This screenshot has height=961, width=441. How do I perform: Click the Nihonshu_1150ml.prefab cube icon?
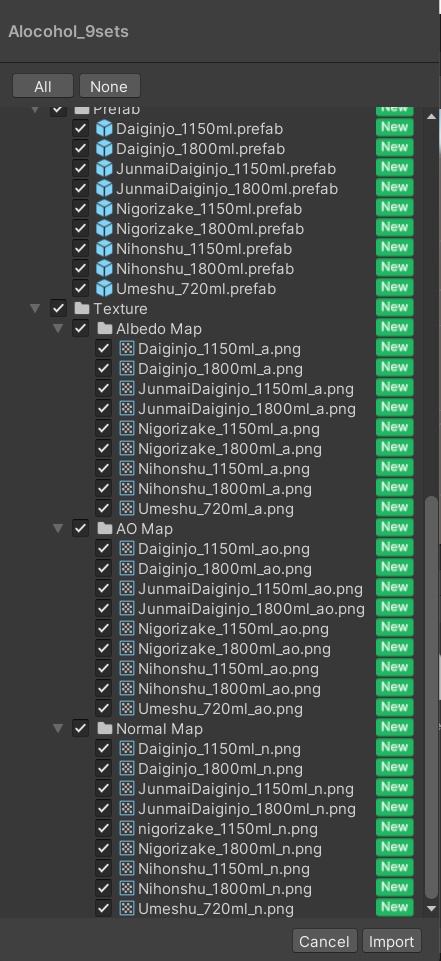click(x=104, y=249)
